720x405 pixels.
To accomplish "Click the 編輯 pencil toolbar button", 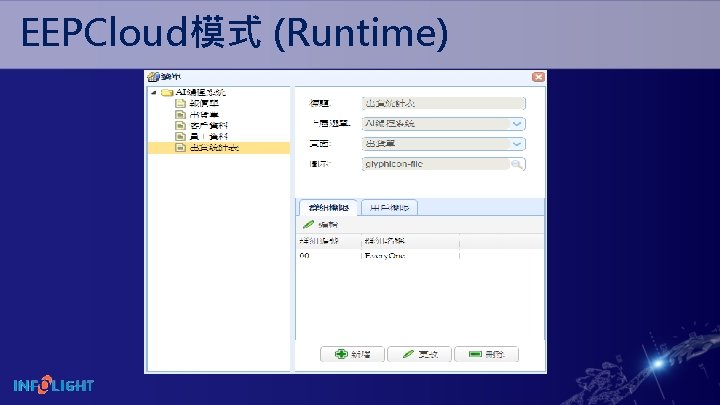I will [x=321, y=225].
